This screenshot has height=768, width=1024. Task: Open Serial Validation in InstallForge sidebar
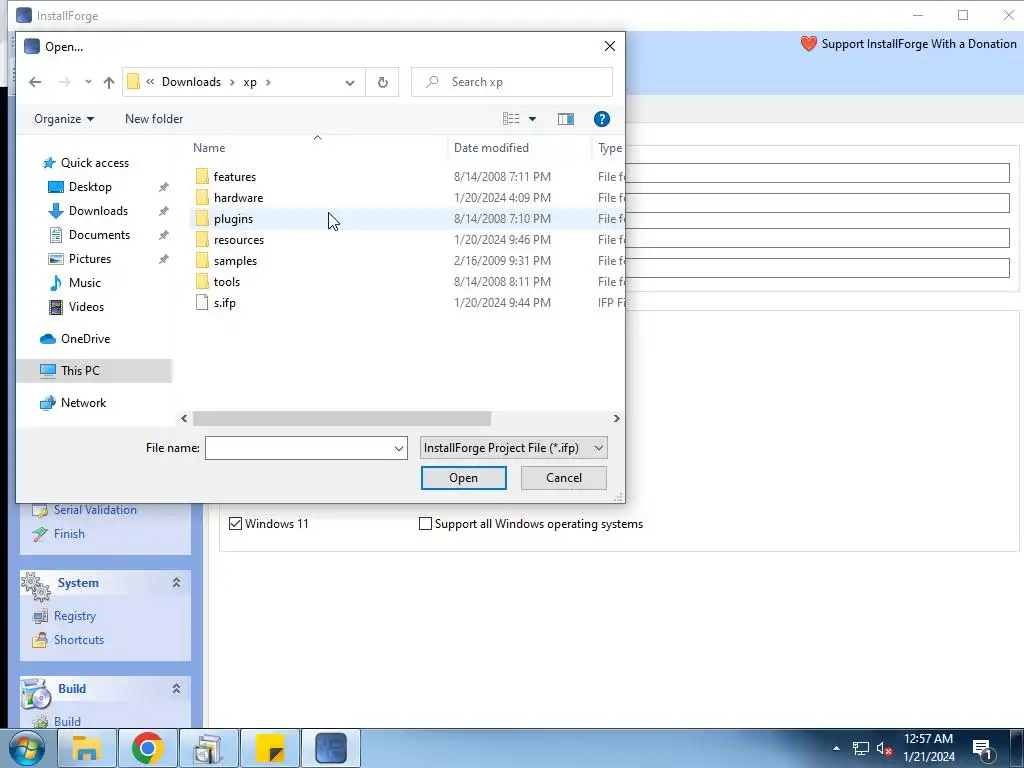(95, 510)
